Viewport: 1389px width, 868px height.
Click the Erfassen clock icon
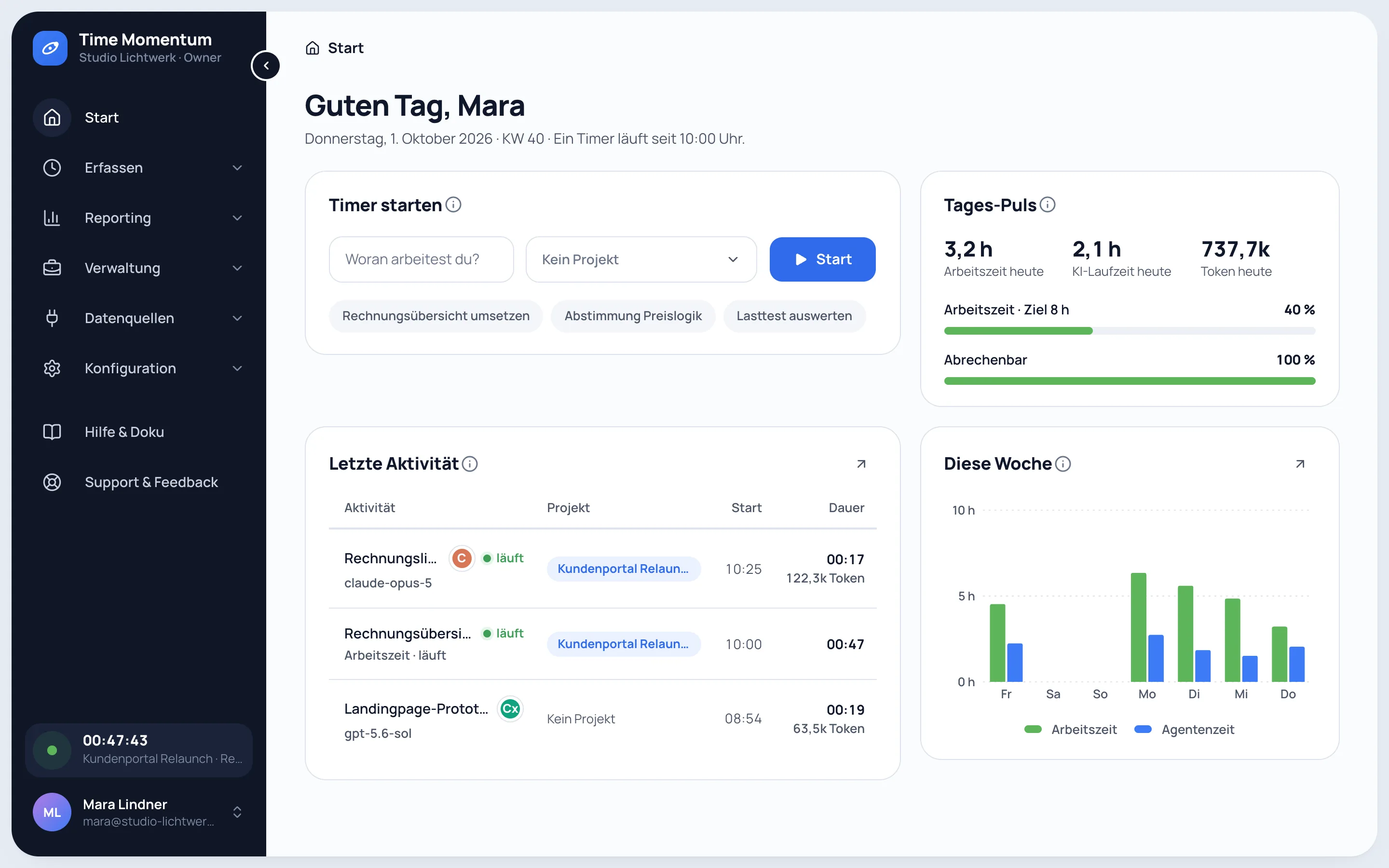pyautogui.click(x=52, y=168)
